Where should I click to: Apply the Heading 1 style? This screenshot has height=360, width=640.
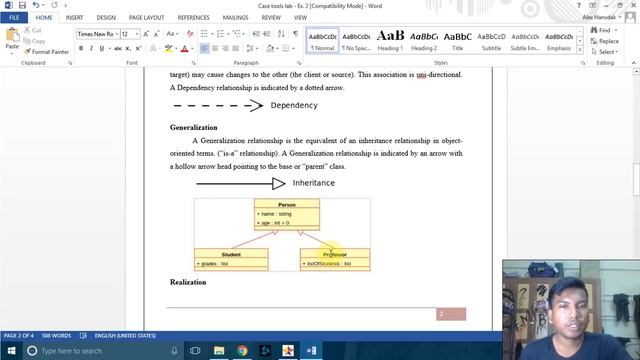[390, 40]
